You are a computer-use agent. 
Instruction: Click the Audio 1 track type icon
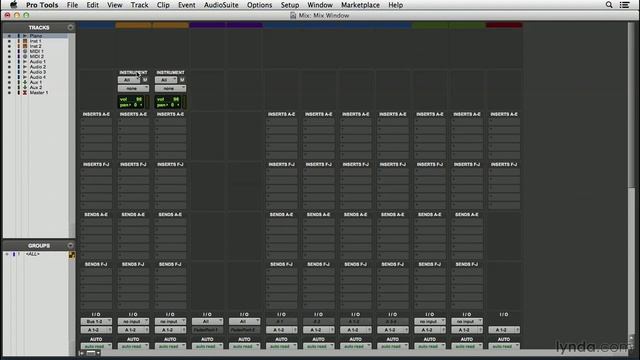(25, 62)
